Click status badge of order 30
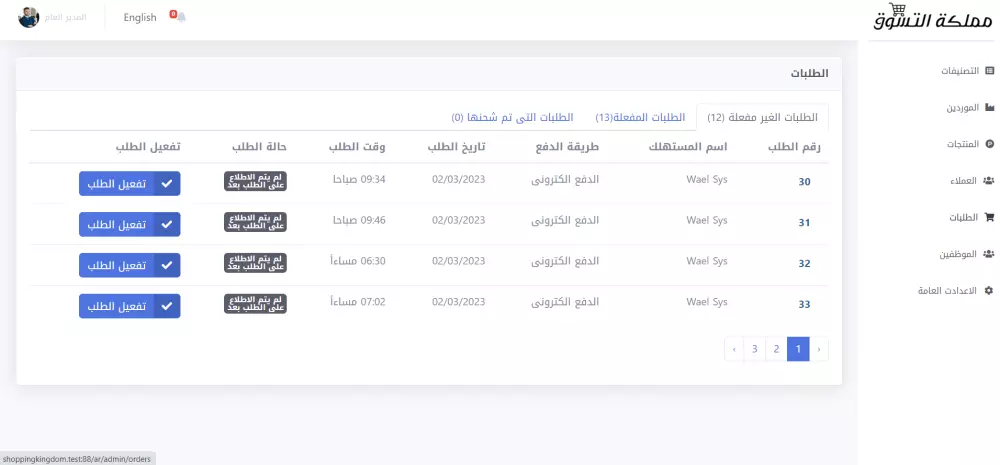This screenshot has width=1000, height=465. click(255, 181)
